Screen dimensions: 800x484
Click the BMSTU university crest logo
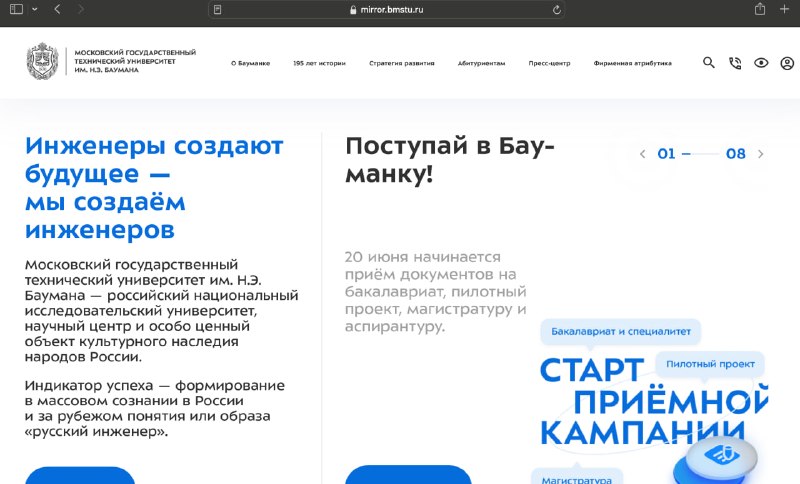(42, 61)
